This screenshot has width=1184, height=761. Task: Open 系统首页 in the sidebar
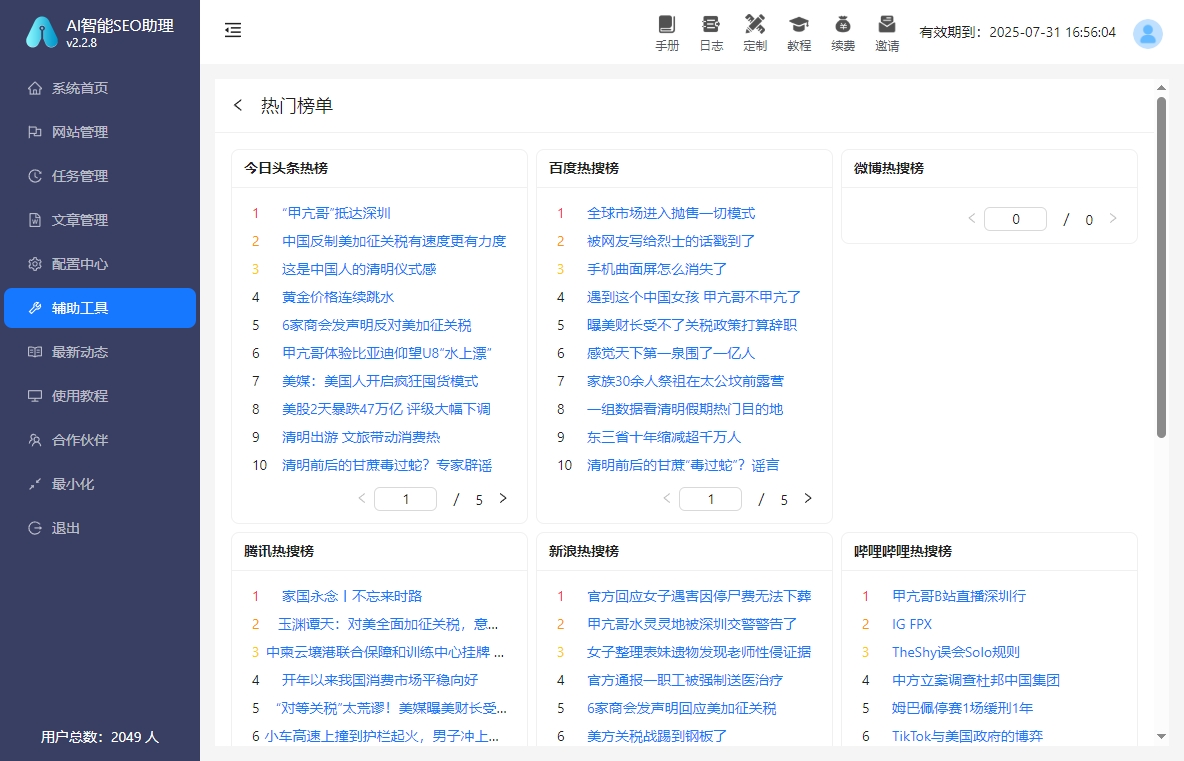[x=80, y=88]
